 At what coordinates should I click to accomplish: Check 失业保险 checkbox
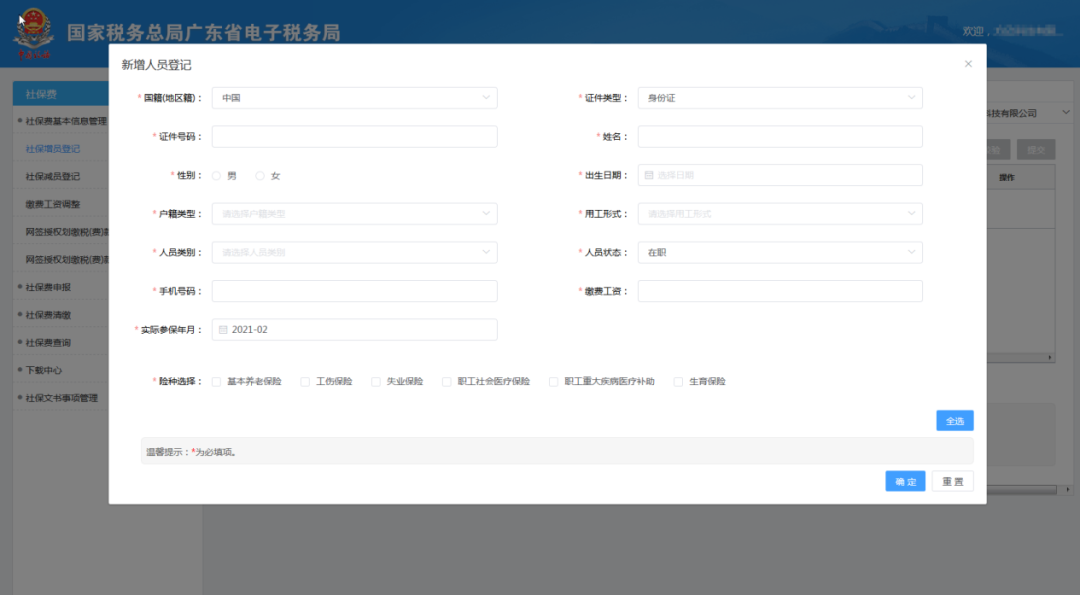(x=376, y=382)
